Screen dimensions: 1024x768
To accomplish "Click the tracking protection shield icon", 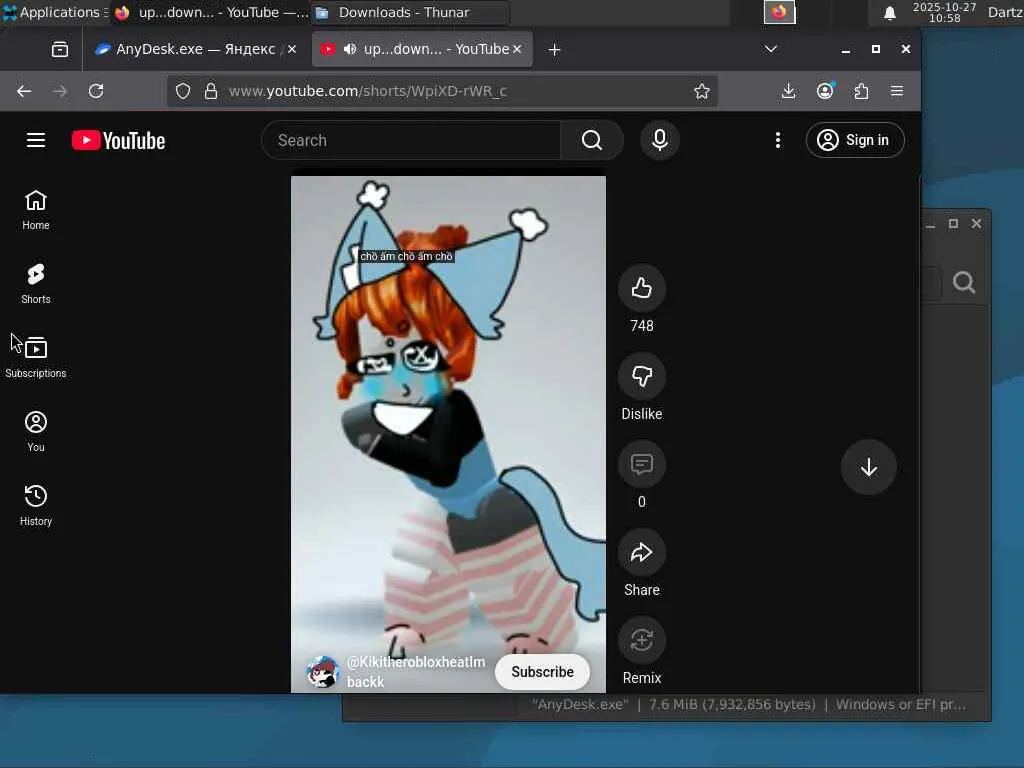I will click(x=183, y=91).
